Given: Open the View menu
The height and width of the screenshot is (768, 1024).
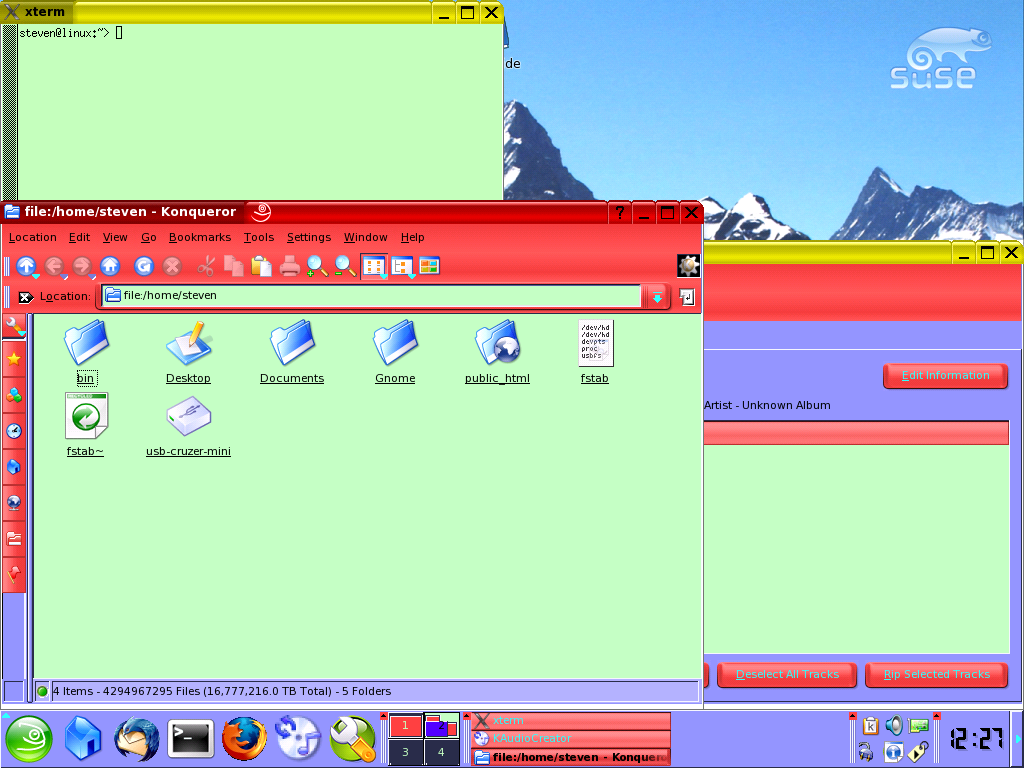Looking at the screenshot, I should [x=115, y=237].
